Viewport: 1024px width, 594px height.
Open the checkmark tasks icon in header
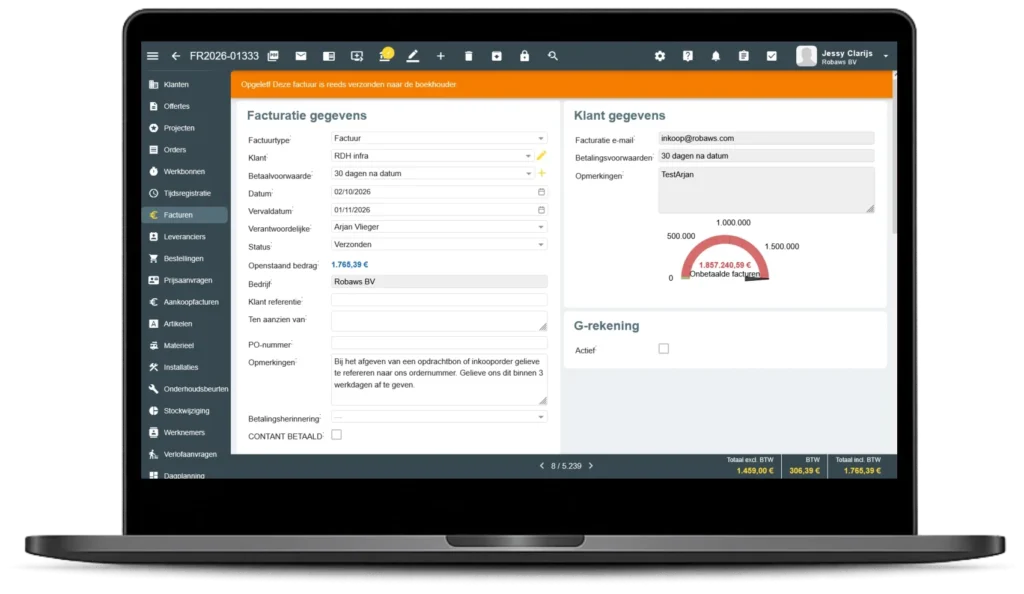pos(771,56)
